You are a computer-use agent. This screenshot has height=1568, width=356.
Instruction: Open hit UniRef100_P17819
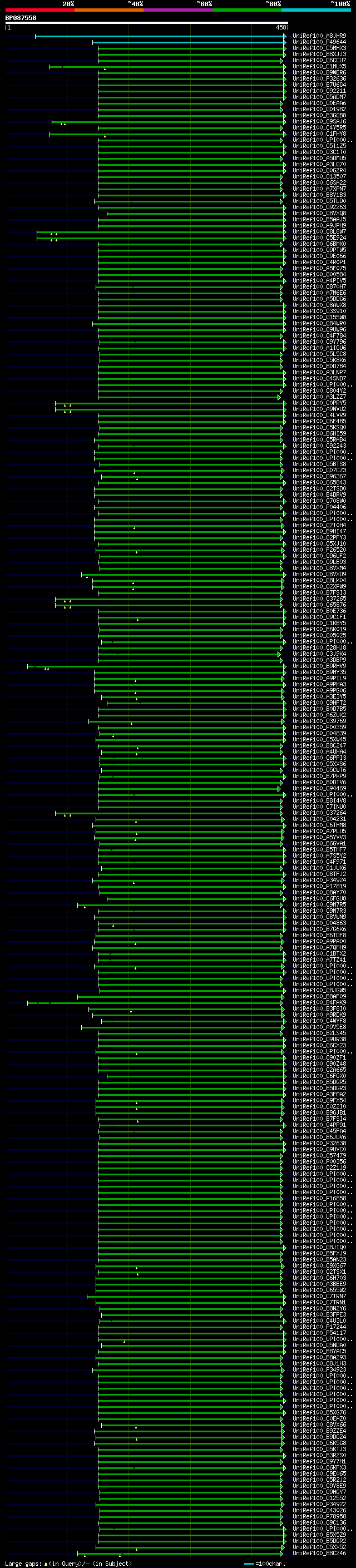[319, 886]
